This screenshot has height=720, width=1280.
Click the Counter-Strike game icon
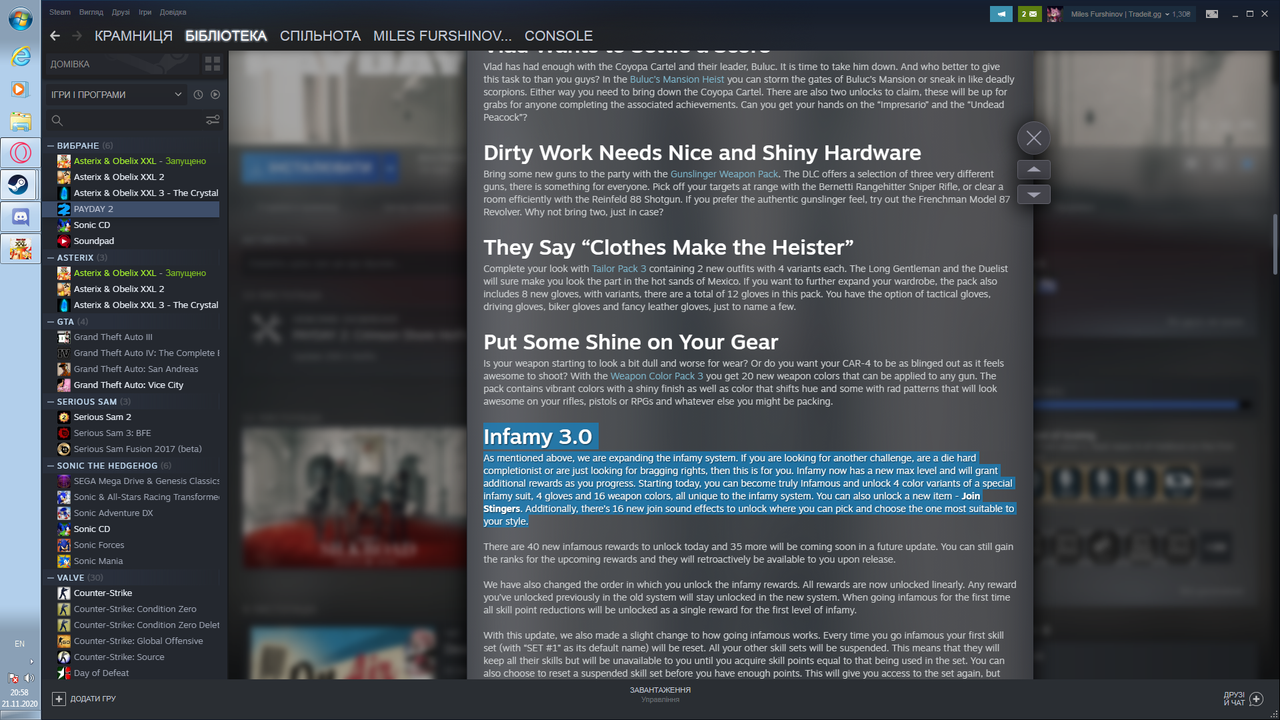click(64, 593)
